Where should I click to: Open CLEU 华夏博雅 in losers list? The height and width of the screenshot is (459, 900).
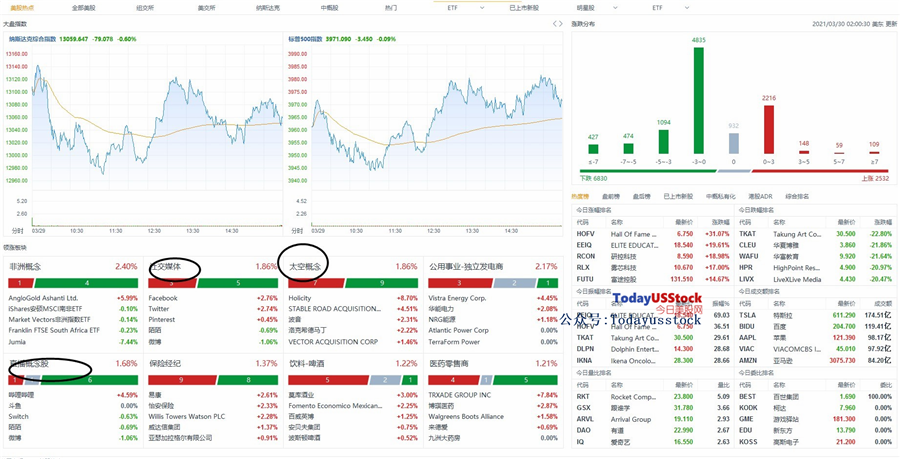816,245
